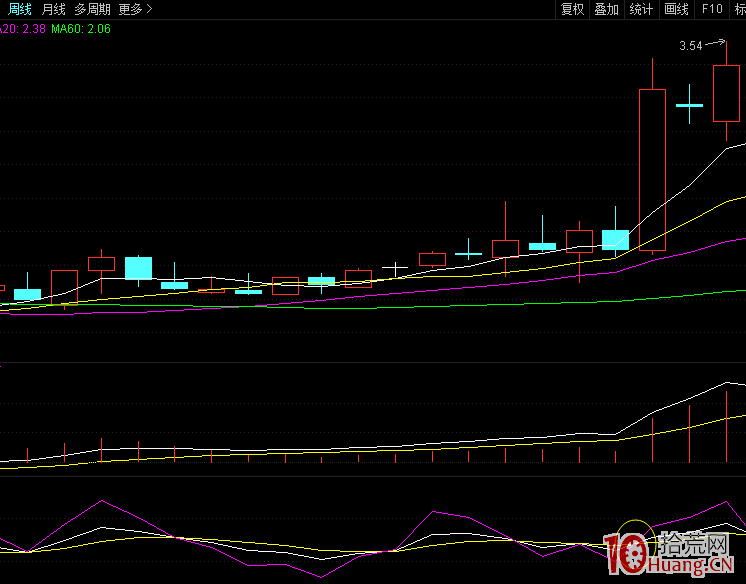
Task: Activate the 画线 drawing tool
Action: pos(676,9)
